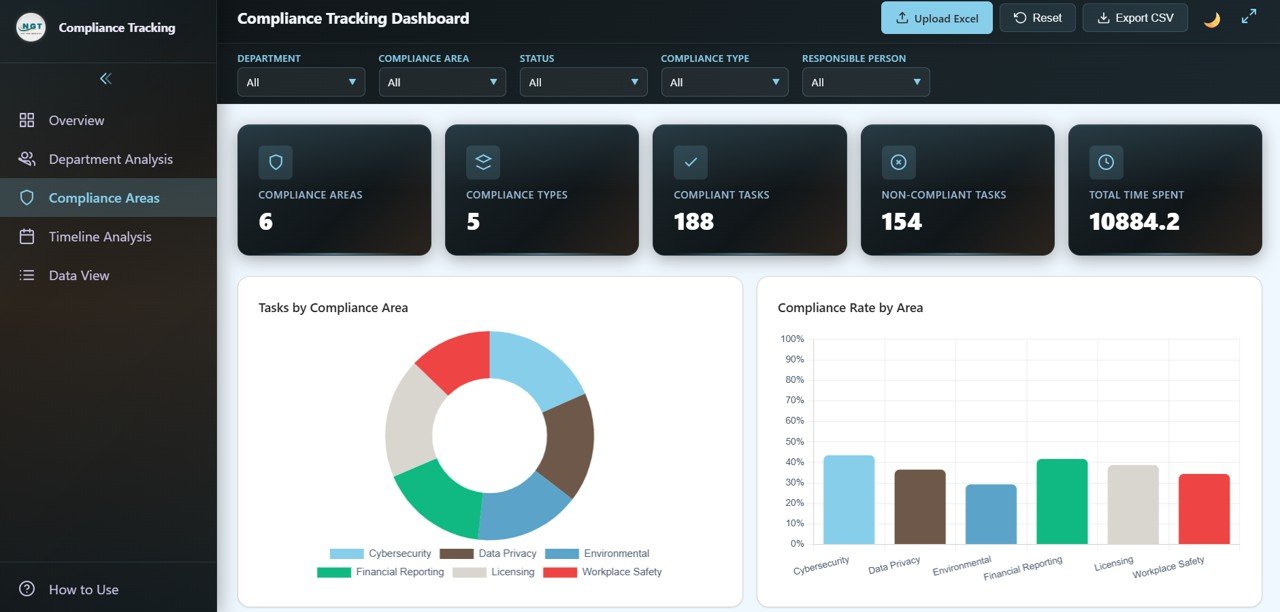The height and width of the screenshot is (612, 1280).
Task: Click the question mark icon beside How to Use
Action: coord(27,589)
